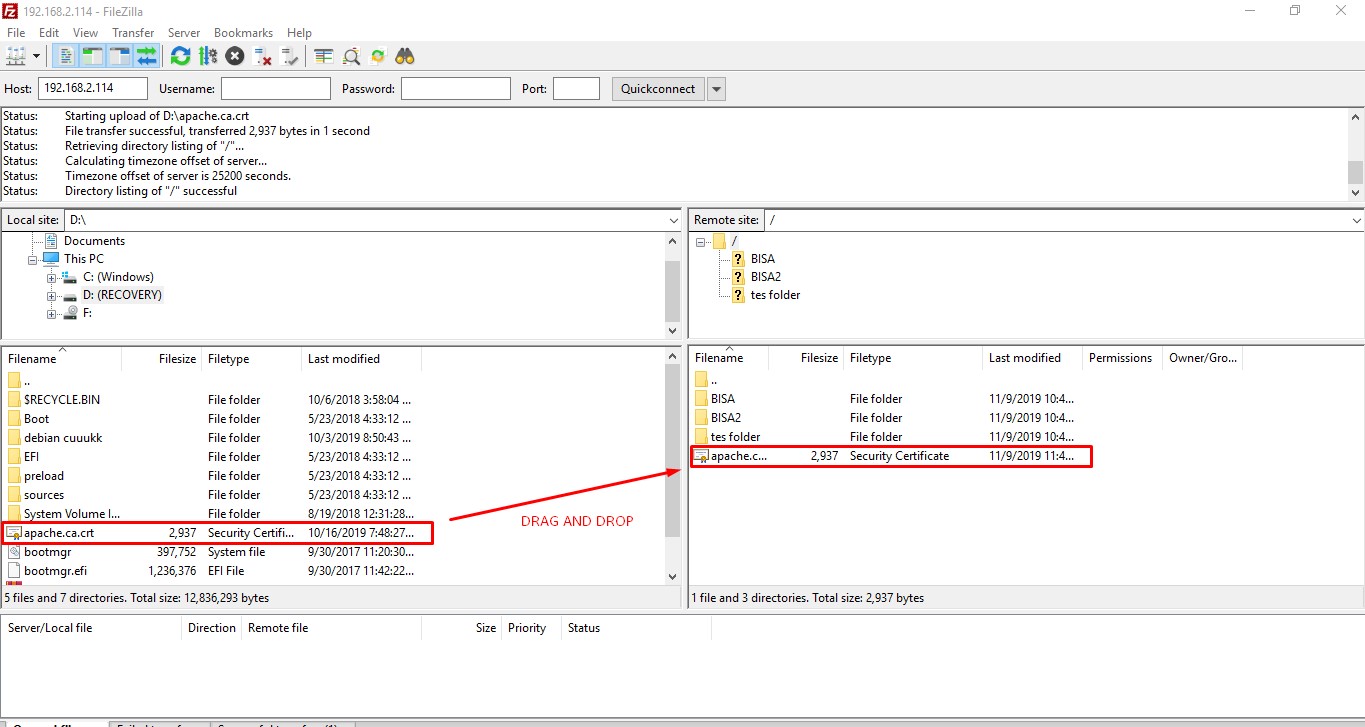This screenshot has height=727, width=1365.
Task: Click the Disconnect from server icon
Action: (263, 55)
